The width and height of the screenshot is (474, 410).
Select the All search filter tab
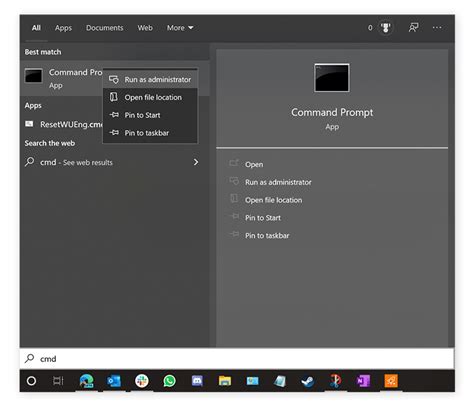tap(36, 28)
